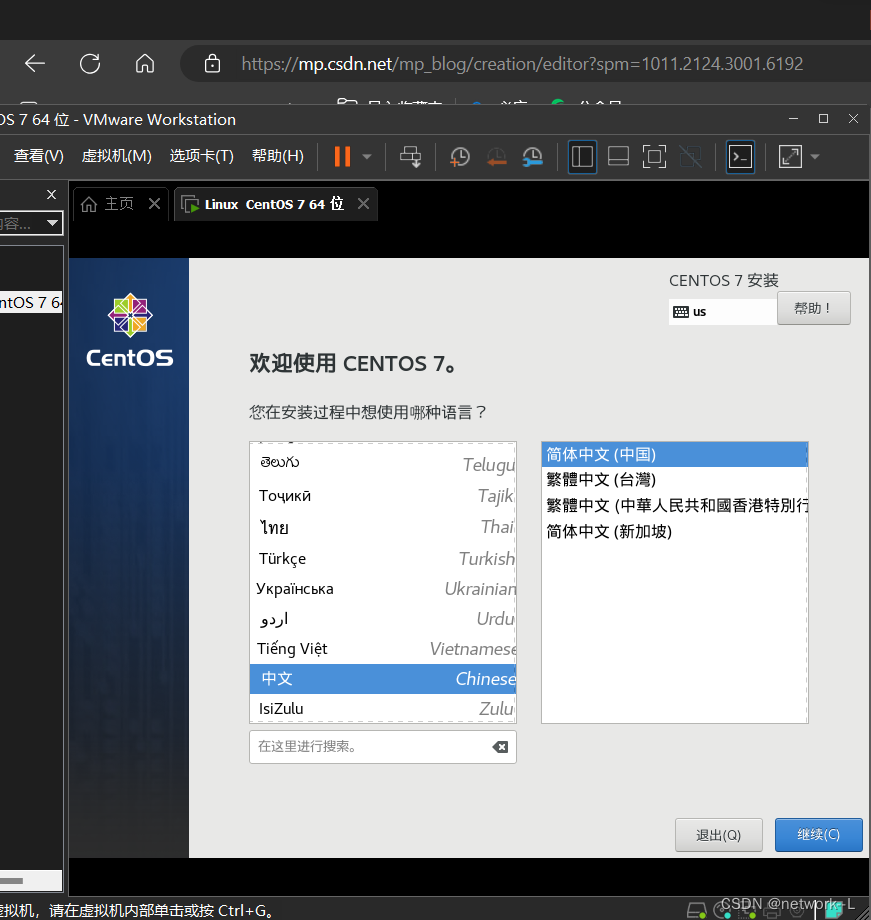Click the browser back arrow
Viewport: 871px width, 920px height.
tap(35, 63)
